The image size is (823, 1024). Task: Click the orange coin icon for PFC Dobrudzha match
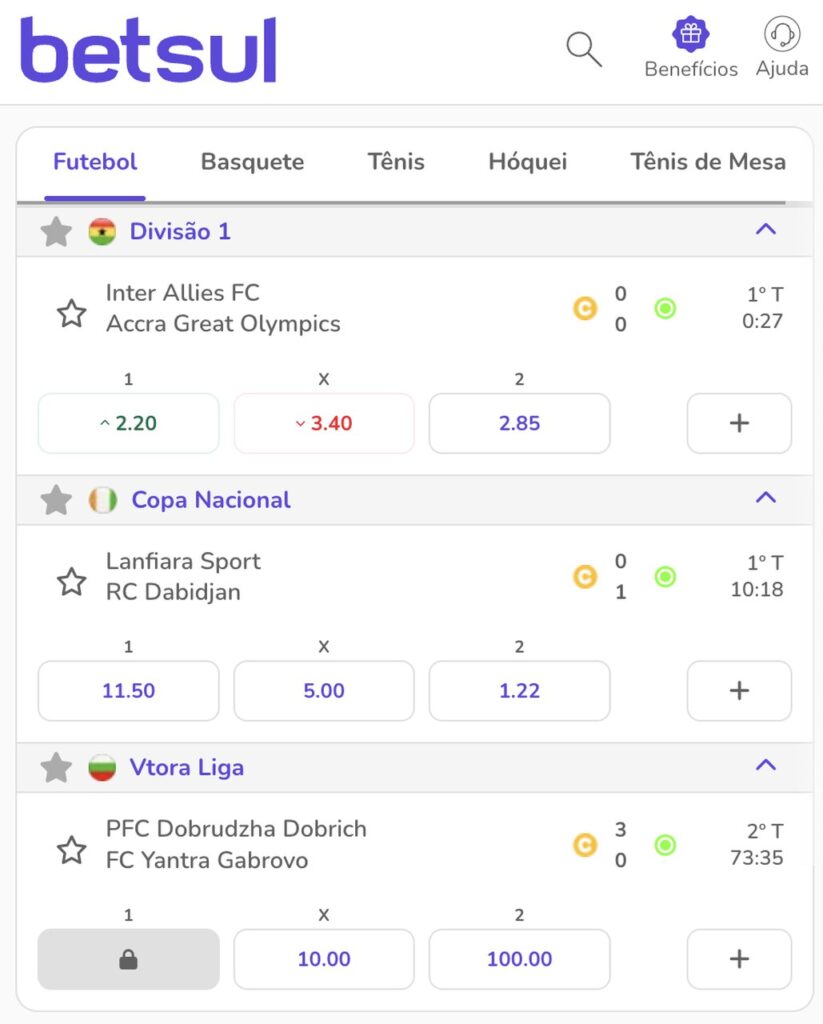585,845
